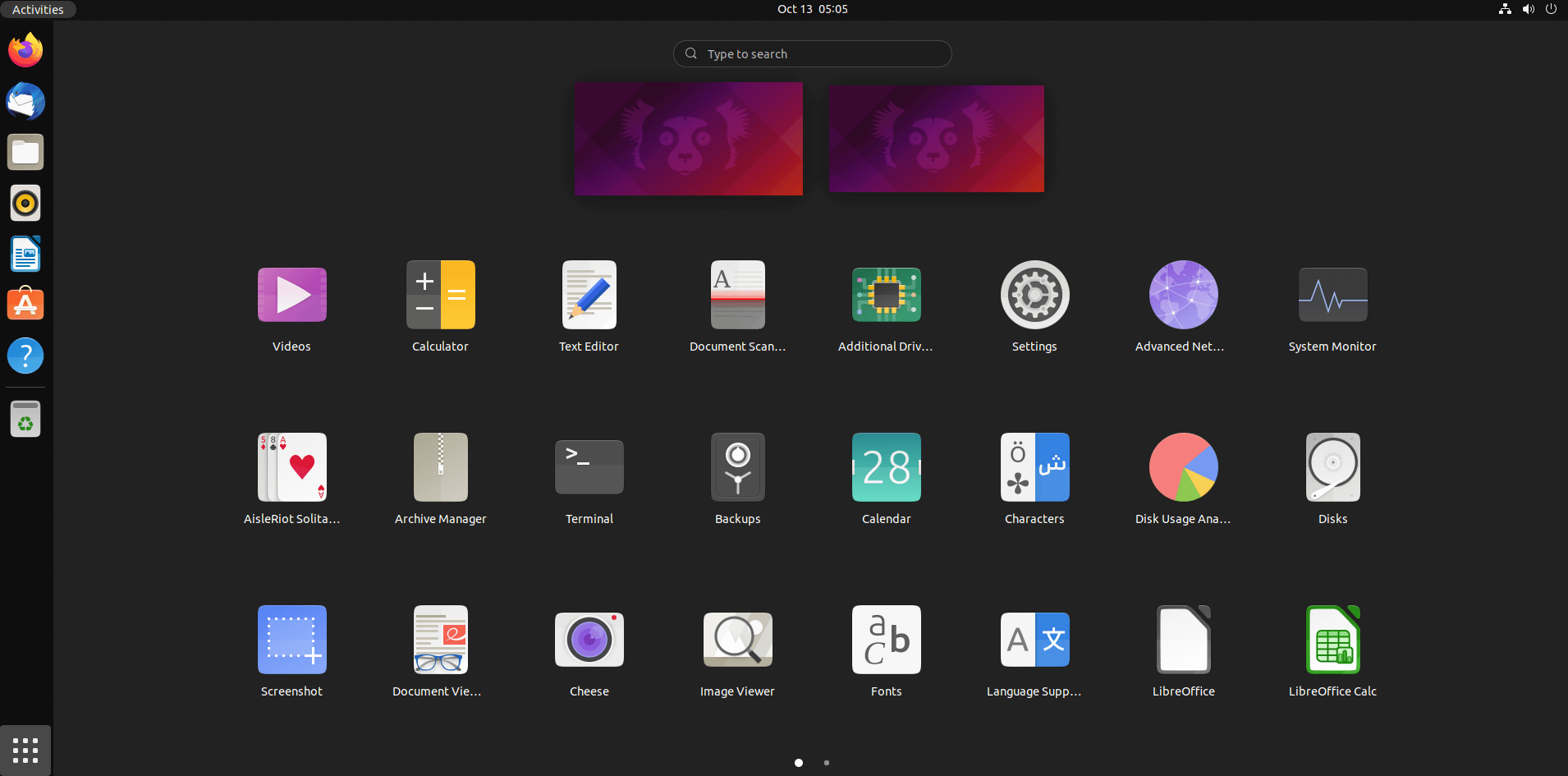1568x776 pixels.
Task: Open Firefox from the dock
Action: click(x=25, y=51)
